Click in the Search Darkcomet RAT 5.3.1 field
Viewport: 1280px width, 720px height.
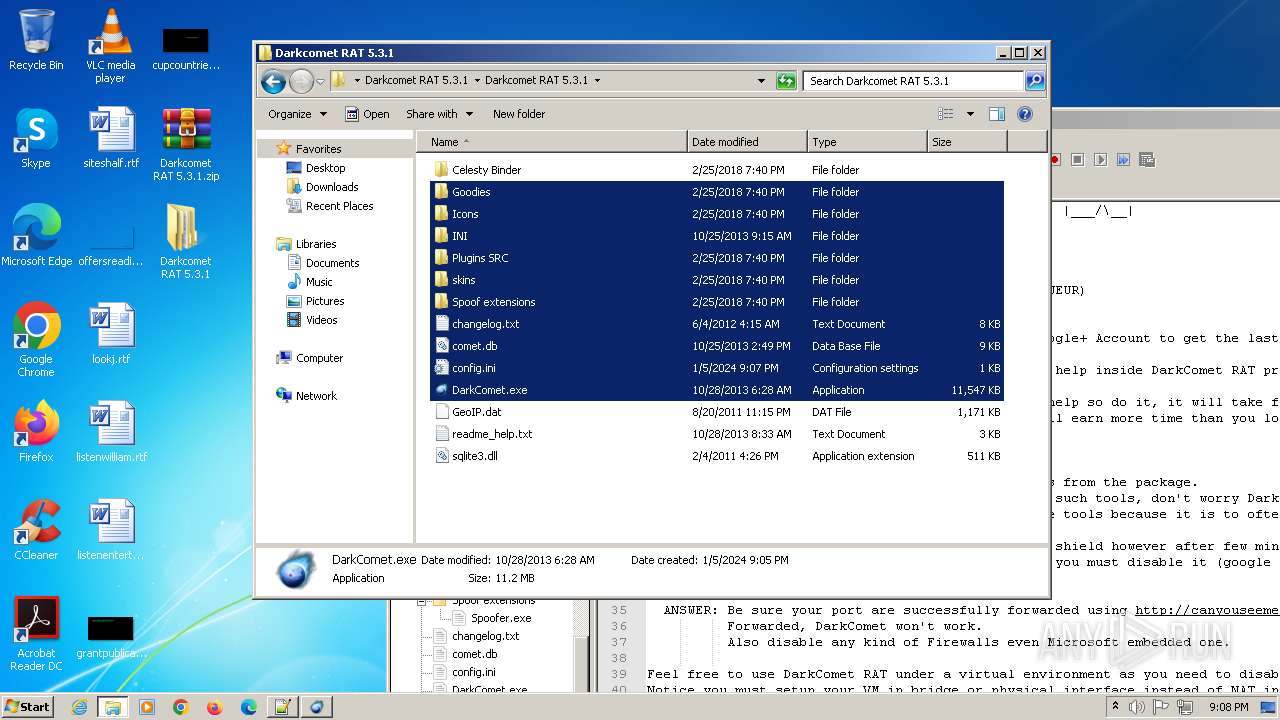914,81
